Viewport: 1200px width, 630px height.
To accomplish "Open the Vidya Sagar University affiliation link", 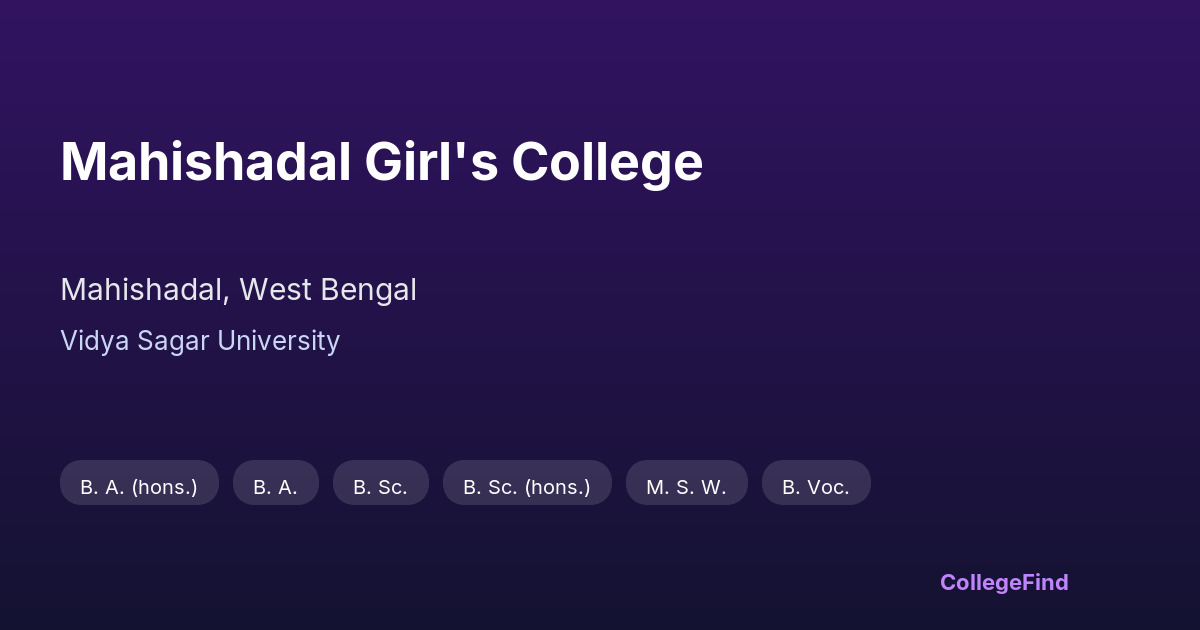I will tap(200, 341).
